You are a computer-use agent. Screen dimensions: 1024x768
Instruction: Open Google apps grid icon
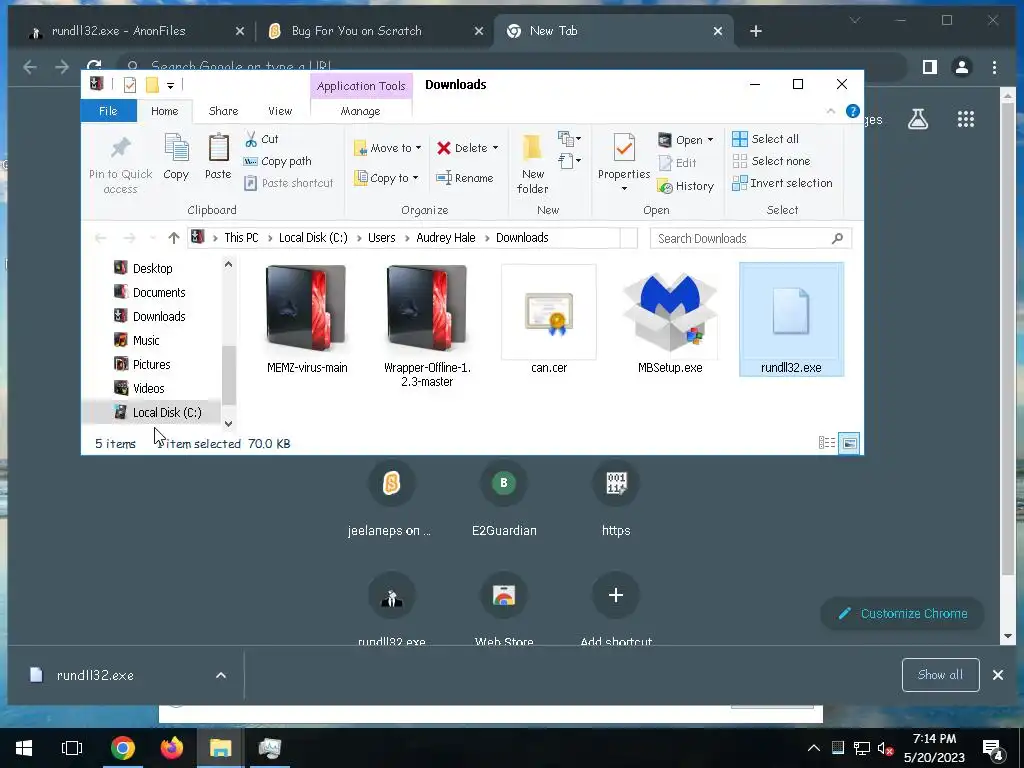pyautogui.click(x=965, y=119)
